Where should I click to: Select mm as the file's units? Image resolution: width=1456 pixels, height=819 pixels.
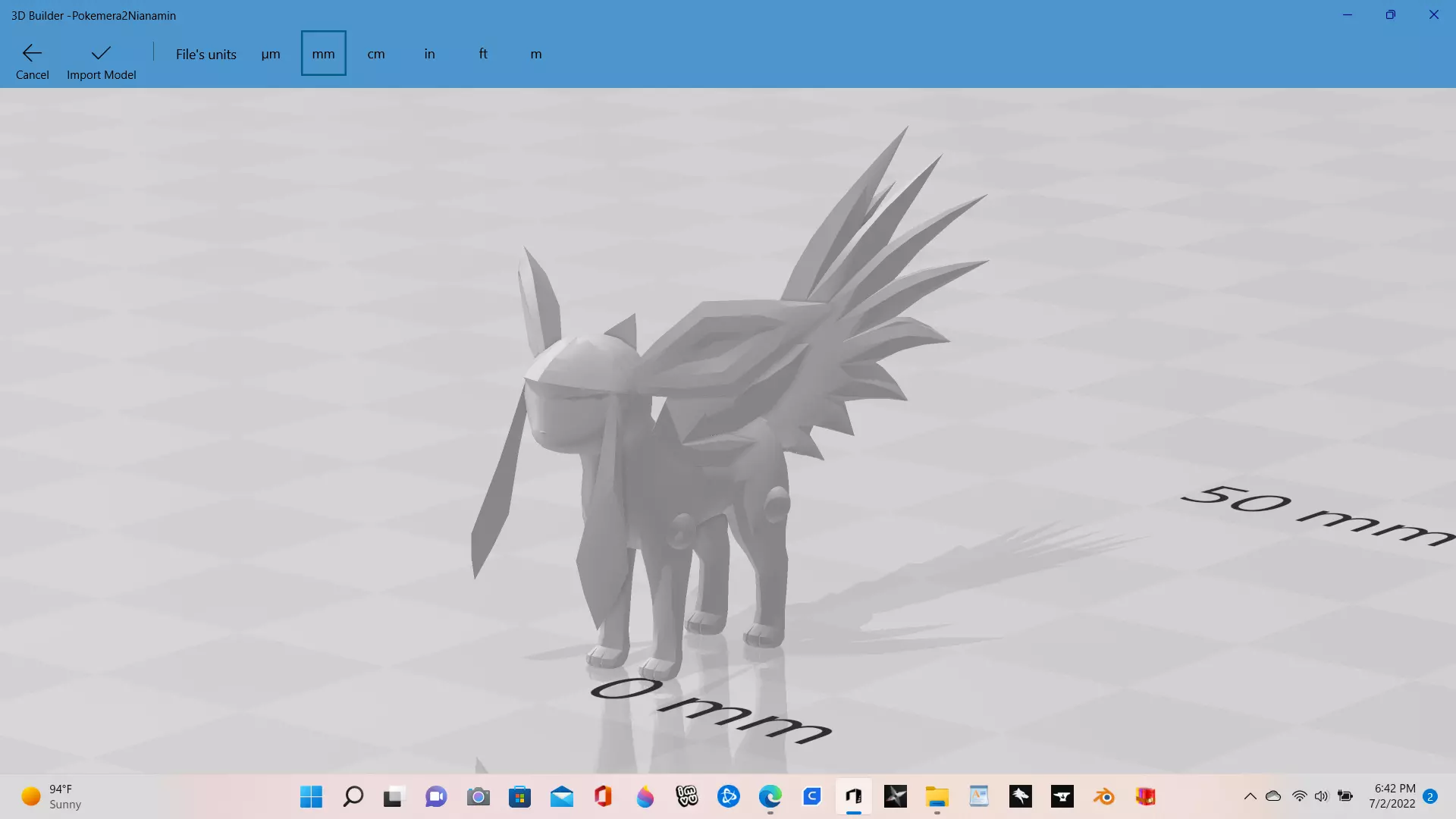tap(323, 54)
